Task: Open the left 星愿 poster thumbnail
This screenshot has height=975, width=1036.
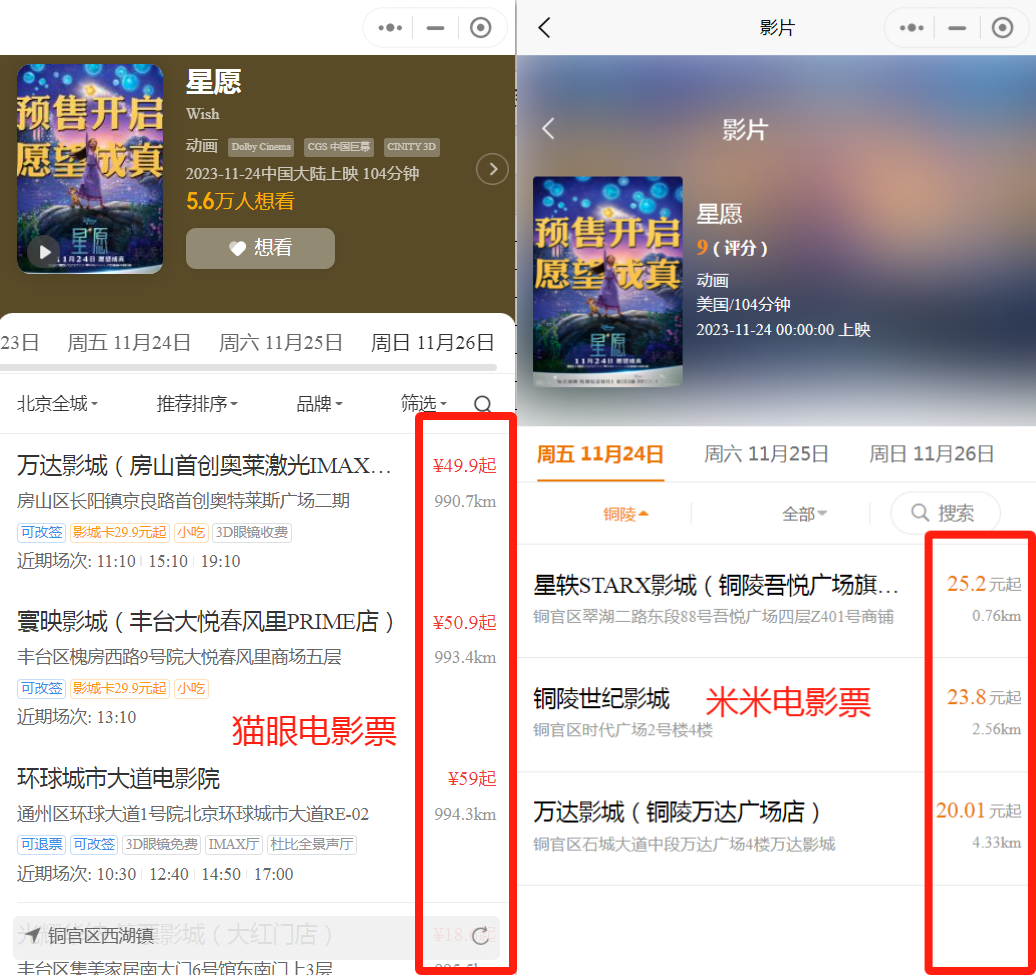Action: [x=90, y=168]
